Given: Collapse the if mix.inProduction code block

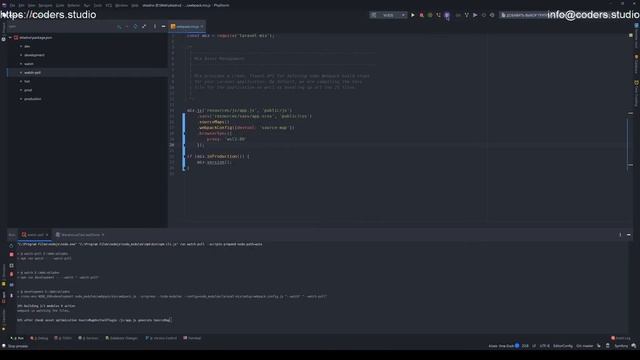Looking at the screenshot, I should pos(184,156).
